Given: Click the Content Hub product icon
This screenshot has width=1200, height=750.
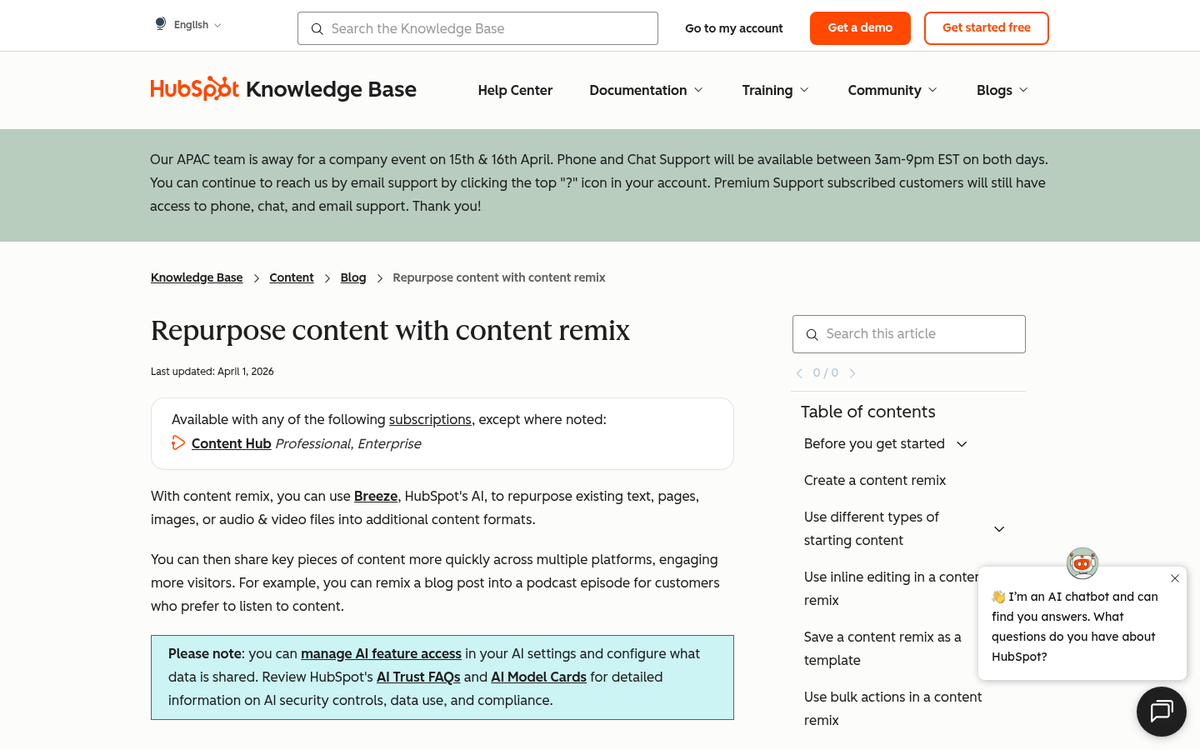Looking at the screenshot, I should [177, 442].
